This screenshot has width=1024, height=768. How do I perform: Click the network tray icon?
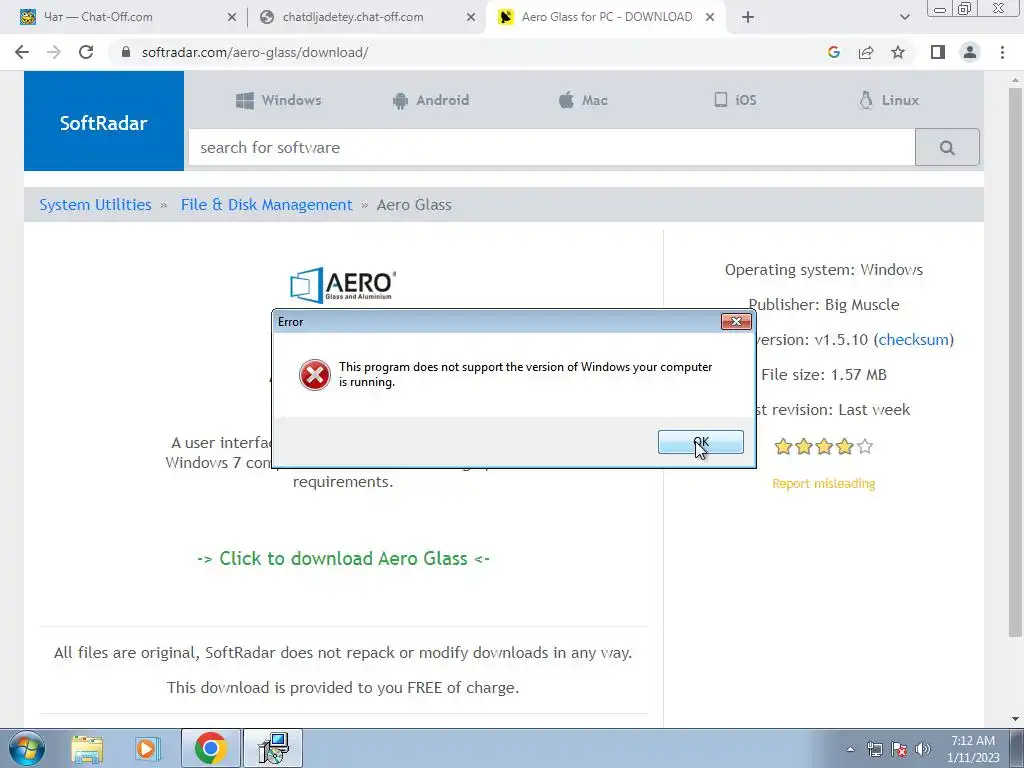874,749
